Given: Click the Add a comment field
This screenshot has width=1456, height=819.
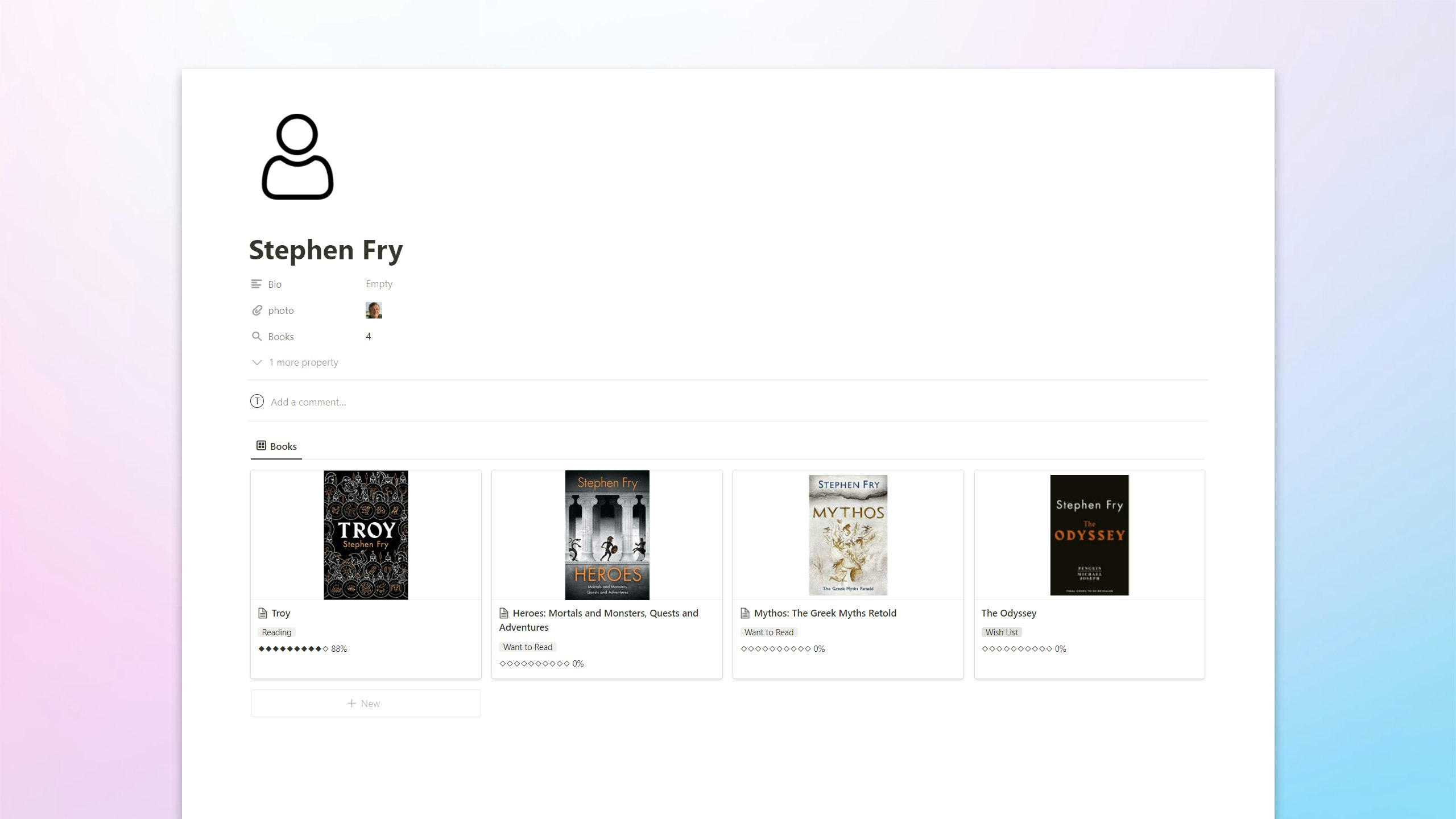Looking at the screenshot, I should point(308,402).
